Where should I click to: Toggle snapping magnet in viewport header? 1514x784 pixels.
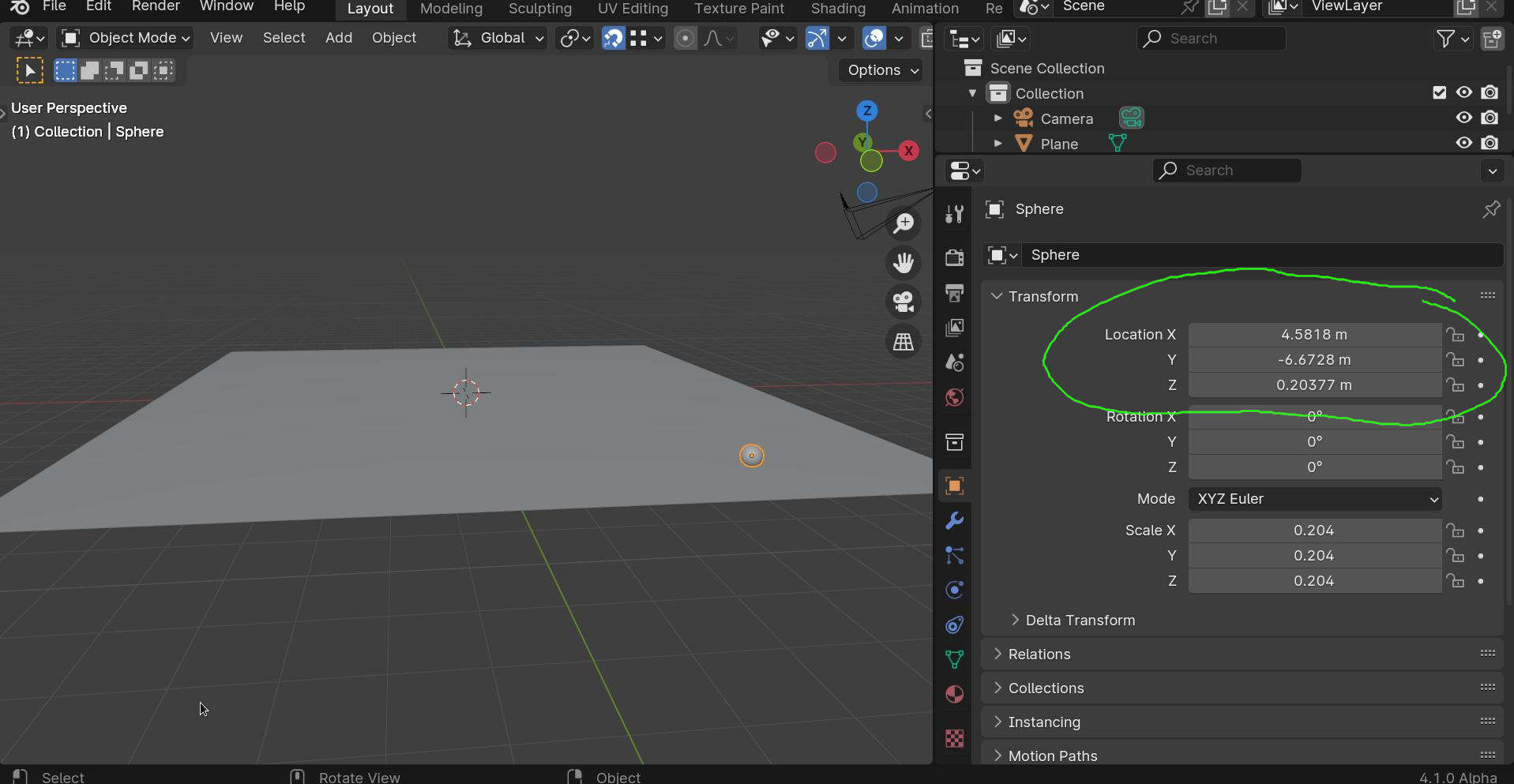coord(613,38)
